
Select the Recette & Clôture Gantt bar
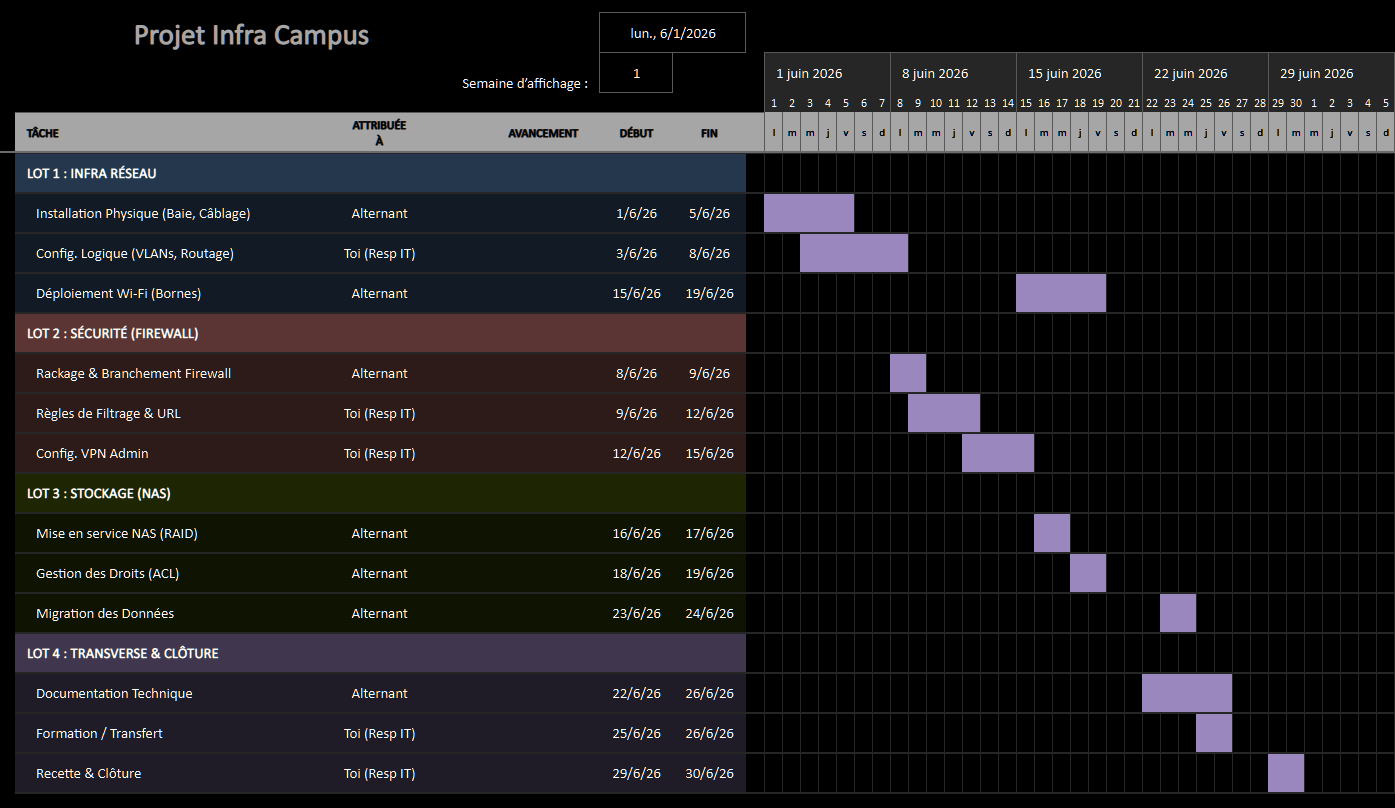coord(1286,773)
